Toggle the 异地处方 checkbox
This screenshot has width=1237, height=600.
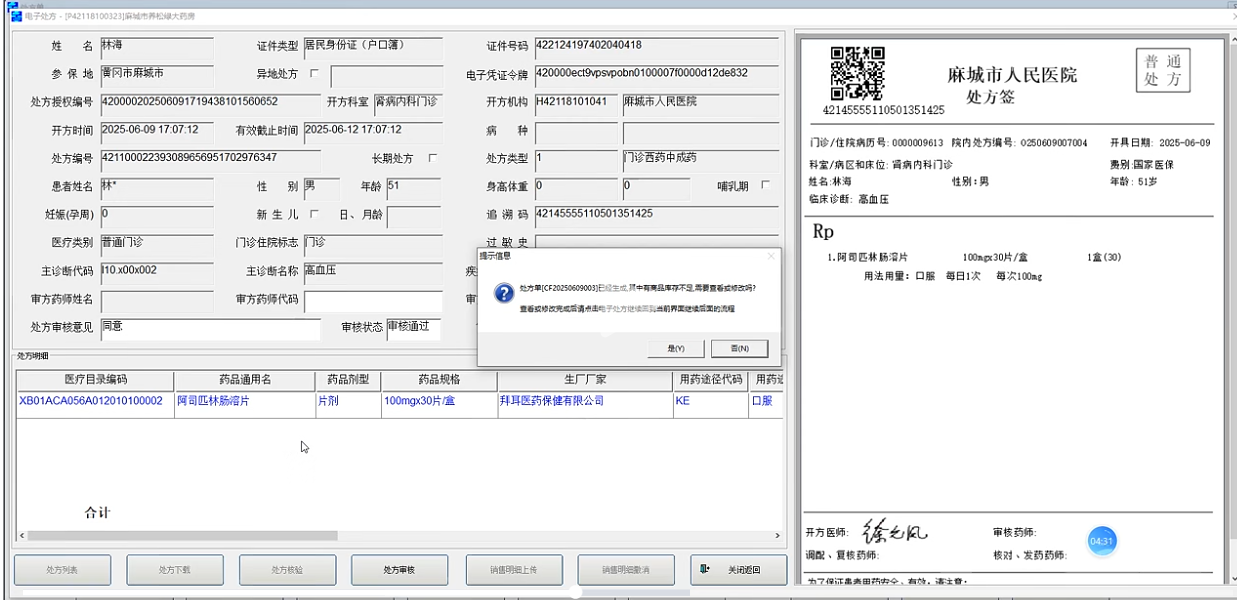click(315, 74)
